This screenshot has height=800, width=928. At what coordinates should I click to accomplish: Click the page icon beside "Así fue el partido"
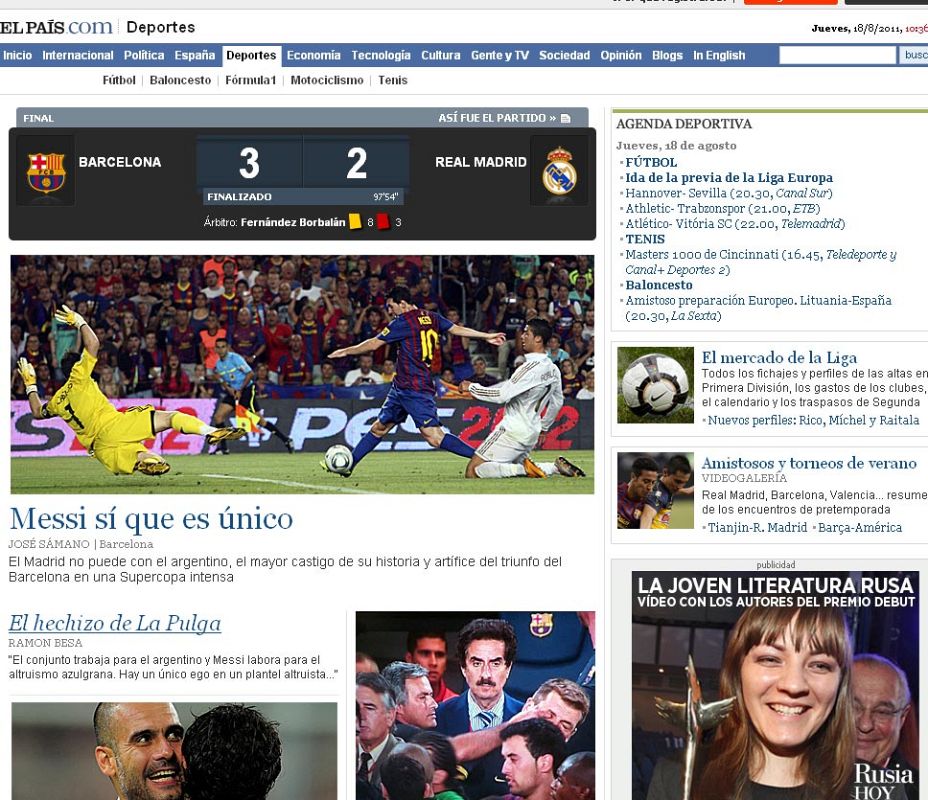coord(566,116)
